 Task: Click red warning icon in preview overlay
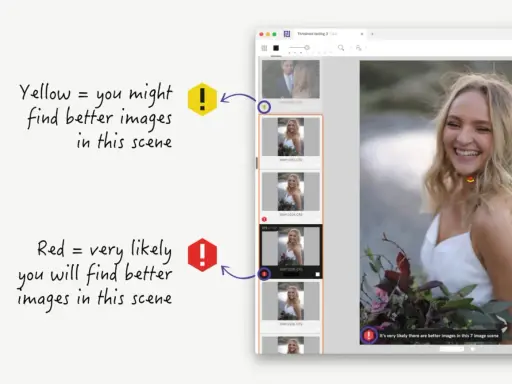(x=369, y=335)
